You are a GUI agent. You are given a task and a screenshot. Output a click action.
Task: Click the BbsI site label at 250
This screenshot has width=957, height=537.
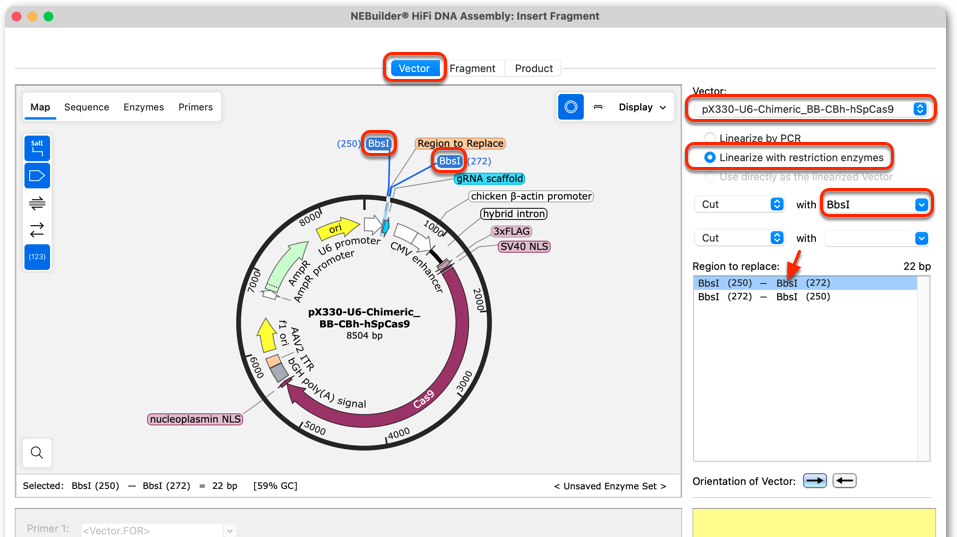pyautogui.click(x=378, y=143)
